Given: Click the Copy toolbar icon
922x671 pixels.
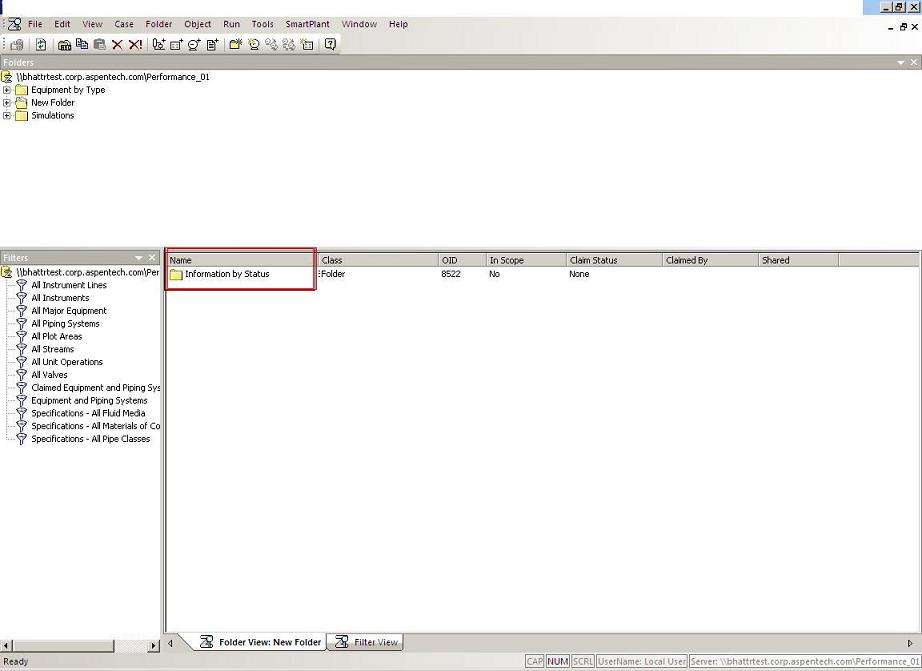Looking at the screenshot, I should pyautogui.click(x=82, y=44).
